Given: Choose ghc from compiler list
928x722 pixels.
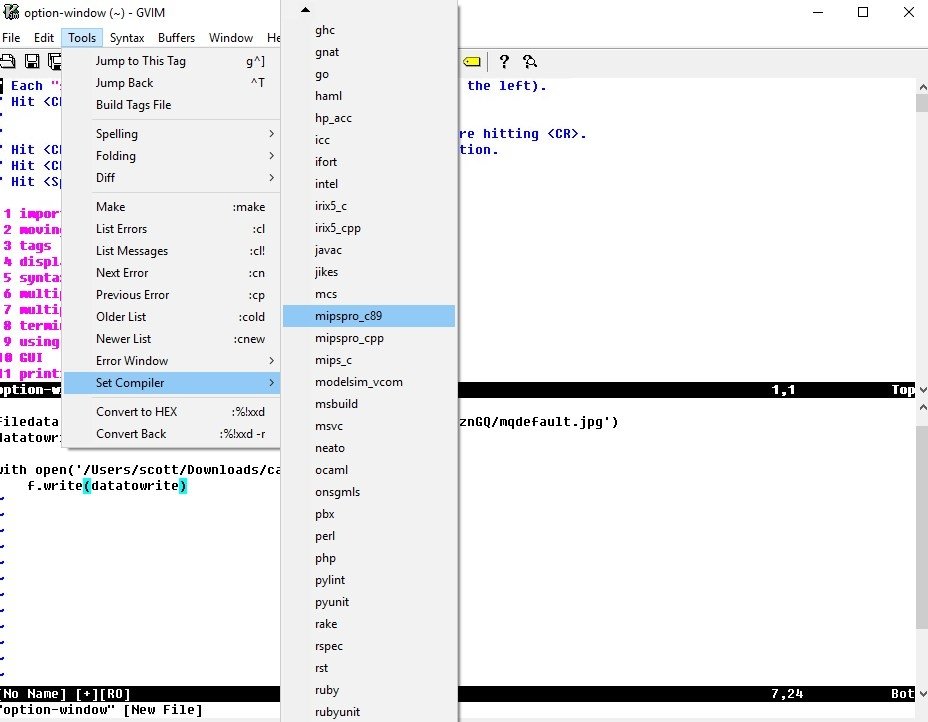Looking at the screenshot, I should (x=369, y=30).
